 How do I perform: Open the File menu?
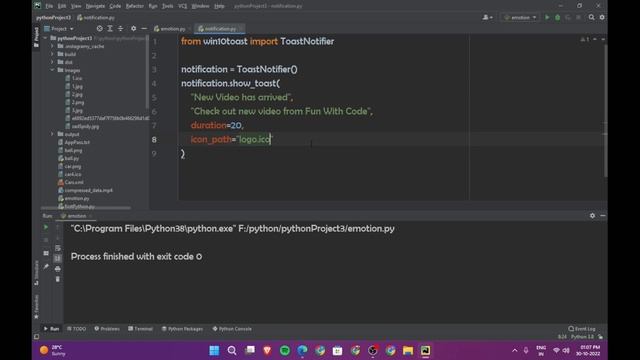point(49,6)
